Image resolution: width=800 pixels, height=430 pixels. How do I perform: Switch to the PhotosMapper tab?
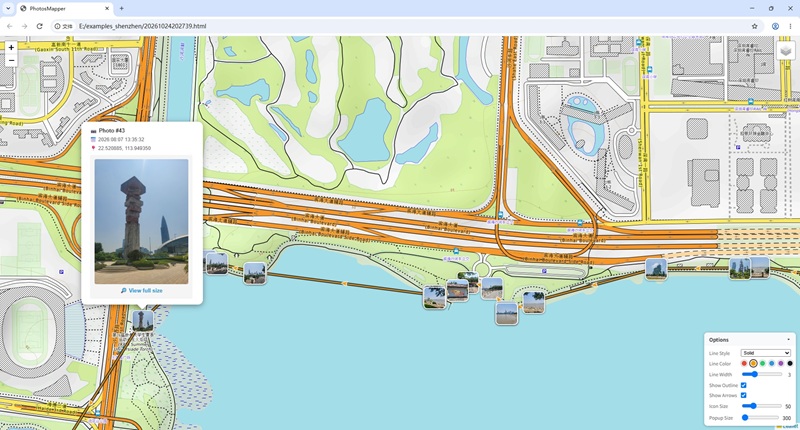(x=65, y=8)
